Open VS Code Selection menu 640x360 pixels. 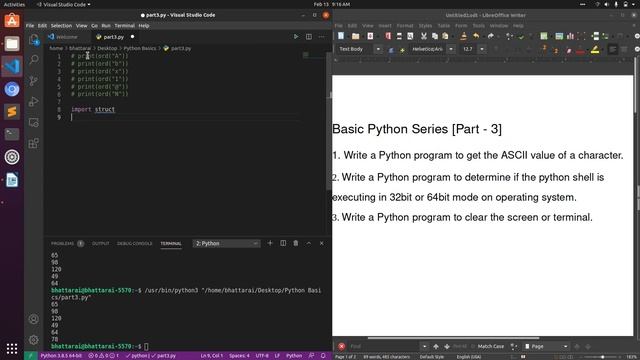click(61, 25)
